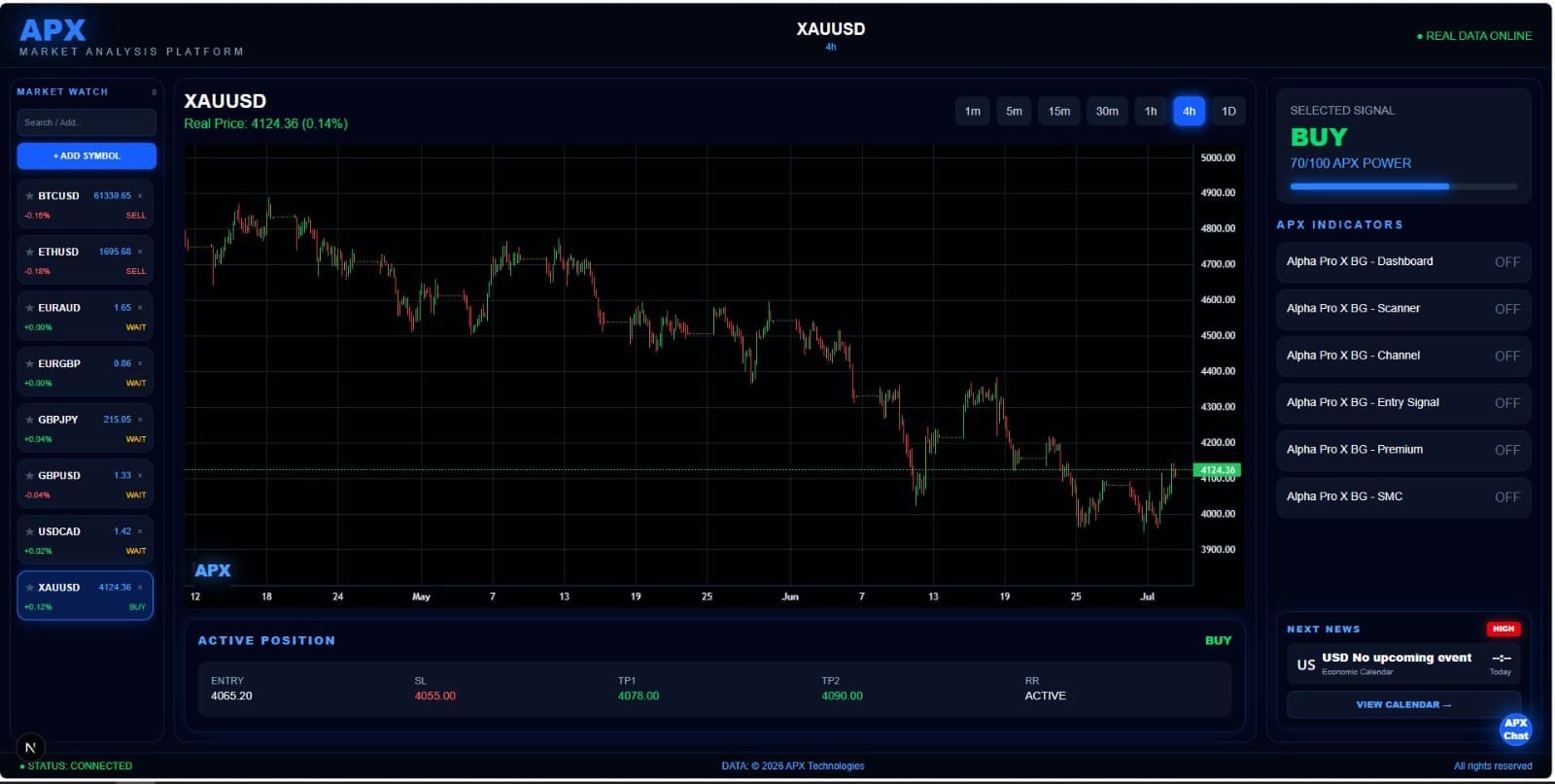
Task: Remove ETHUSD with its x icon
Action: coord(140,252)
